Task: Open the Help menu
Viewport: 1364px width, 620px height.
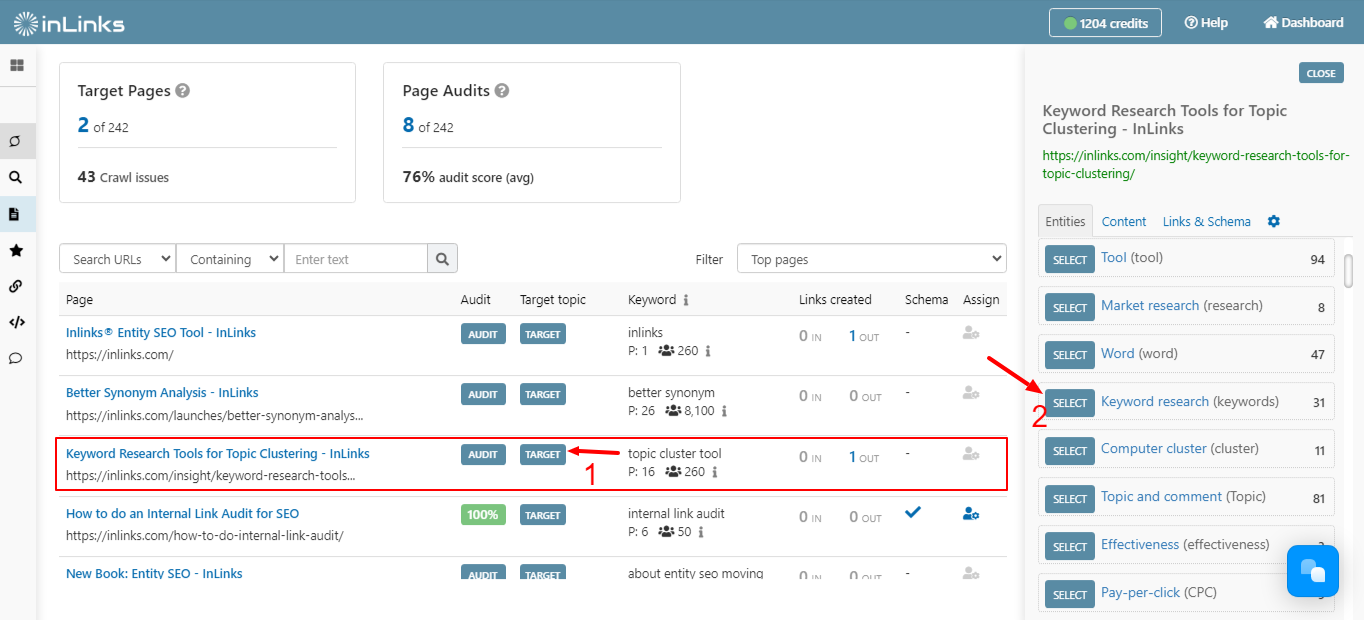Action: (x=1206, y=22)
